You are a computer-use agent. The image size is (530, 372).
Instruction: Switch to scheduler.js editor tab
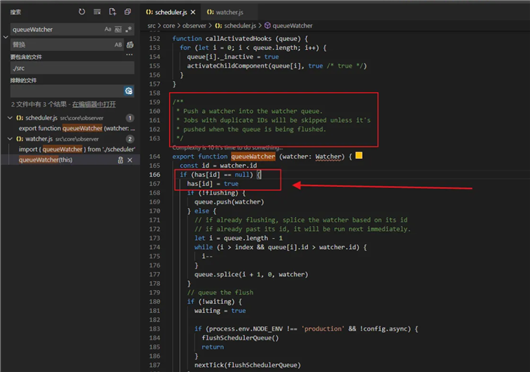(x=170, y=12)
